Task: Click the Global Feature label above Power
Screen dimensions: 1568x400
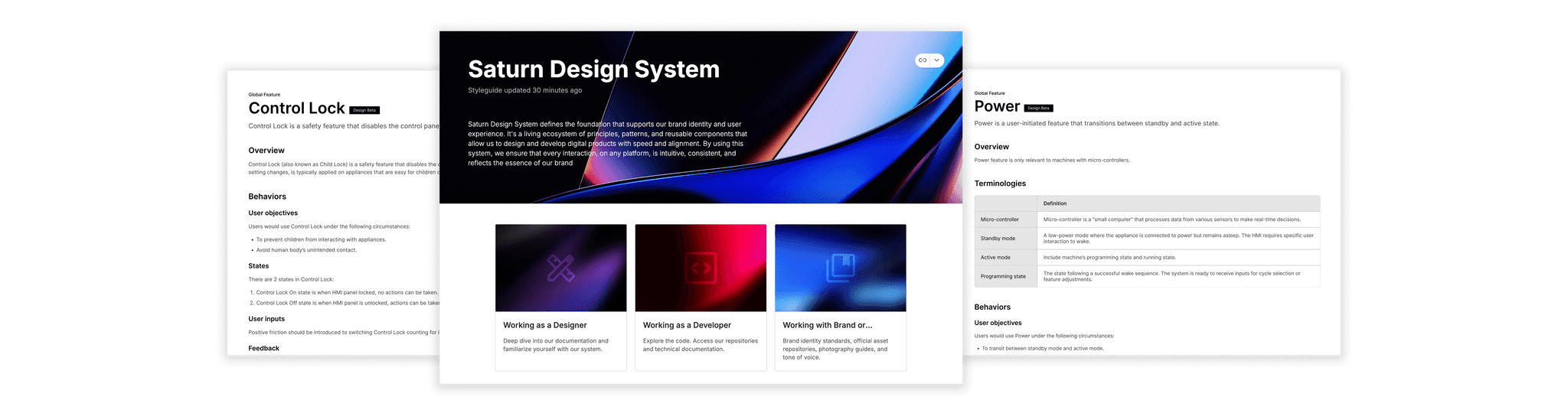Action: [x=989, y=93]
